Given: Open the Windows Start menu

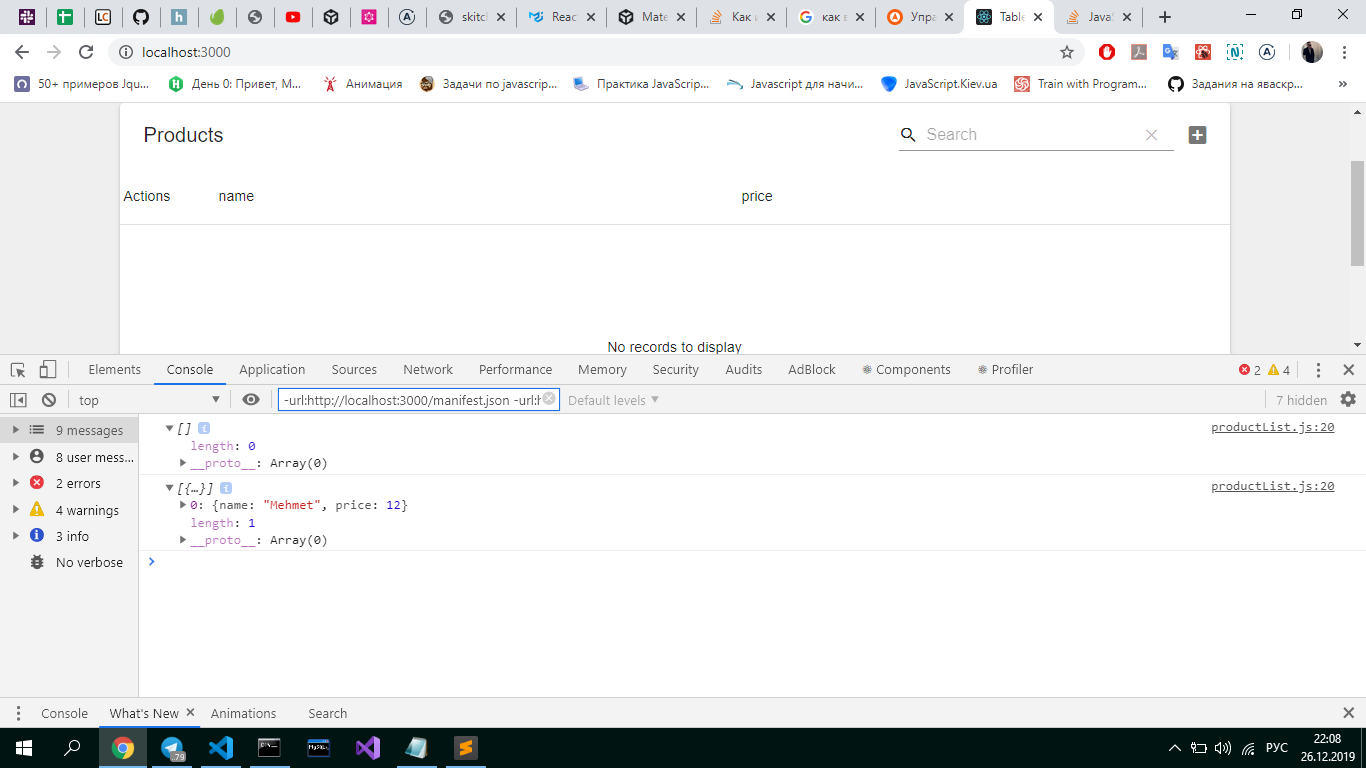Looking at the screenshot, I should pyautogui.click(x=23, y=748).
